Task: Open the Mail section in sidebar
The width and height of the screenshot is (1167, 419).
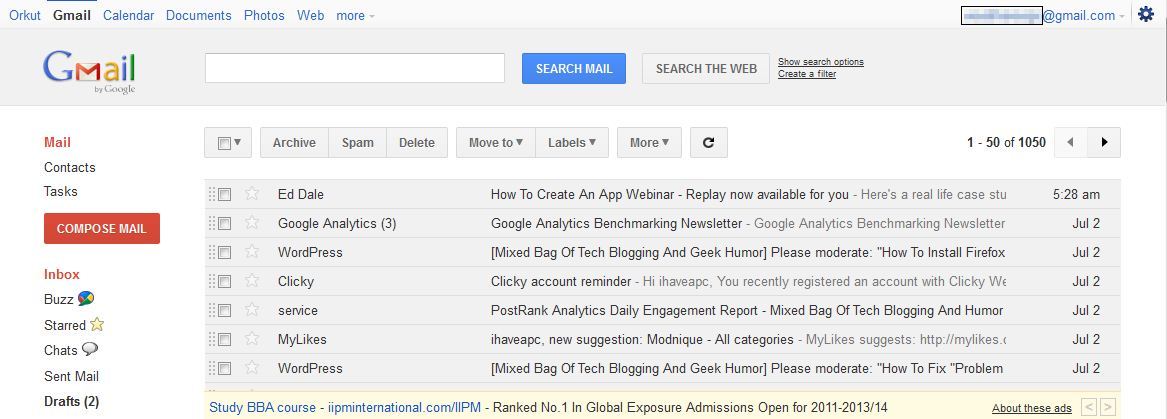Action: coord(57,142)
